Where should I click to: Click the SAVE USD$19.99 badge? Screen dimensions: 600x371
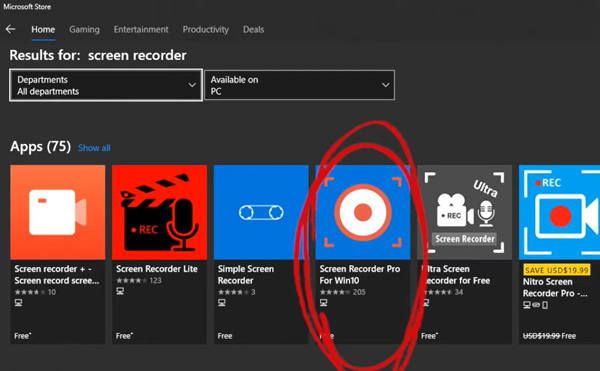click(557, 270)
